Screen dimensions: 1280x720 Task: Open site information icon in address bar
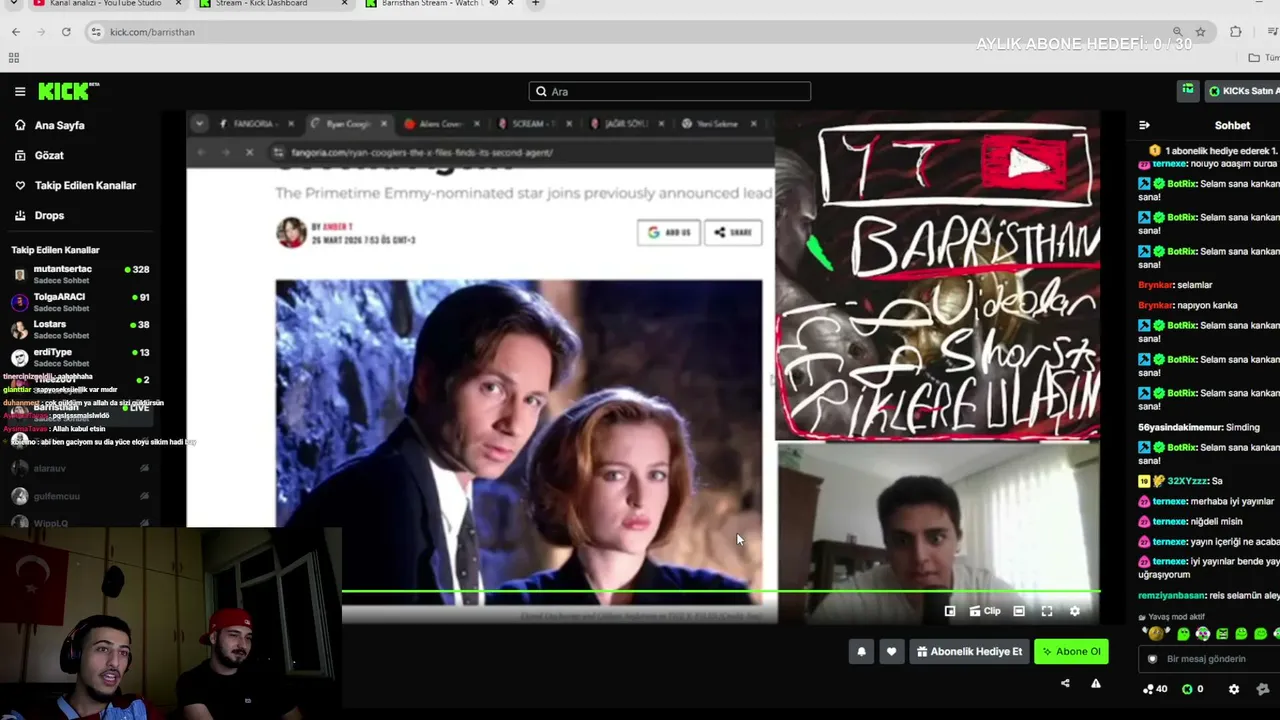[96, 32]
